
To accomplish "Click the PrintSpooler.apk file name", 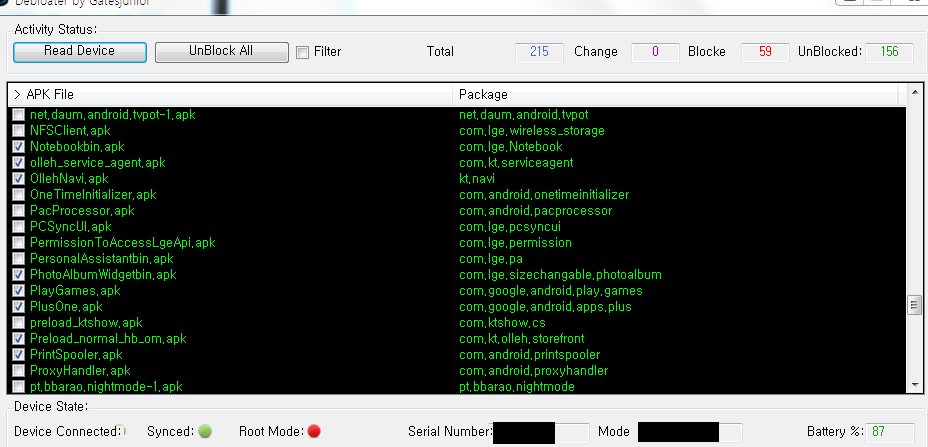I will [x=76, y=354].
